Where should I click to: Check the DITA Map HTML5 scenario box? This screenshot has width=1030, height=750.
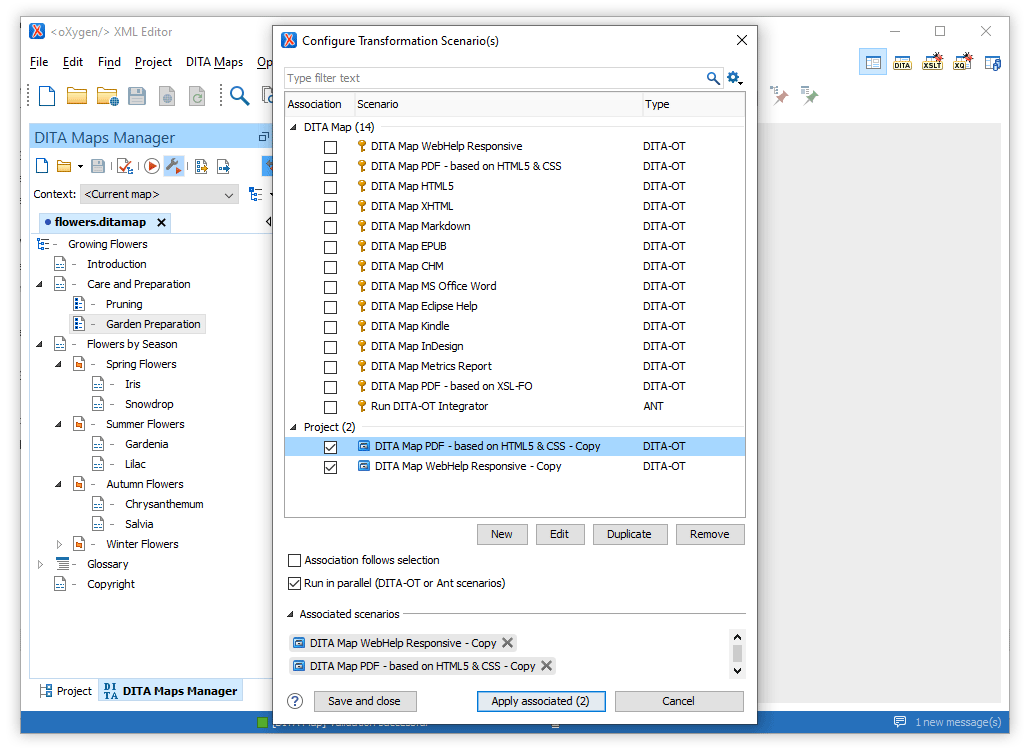tap(330, 187)
